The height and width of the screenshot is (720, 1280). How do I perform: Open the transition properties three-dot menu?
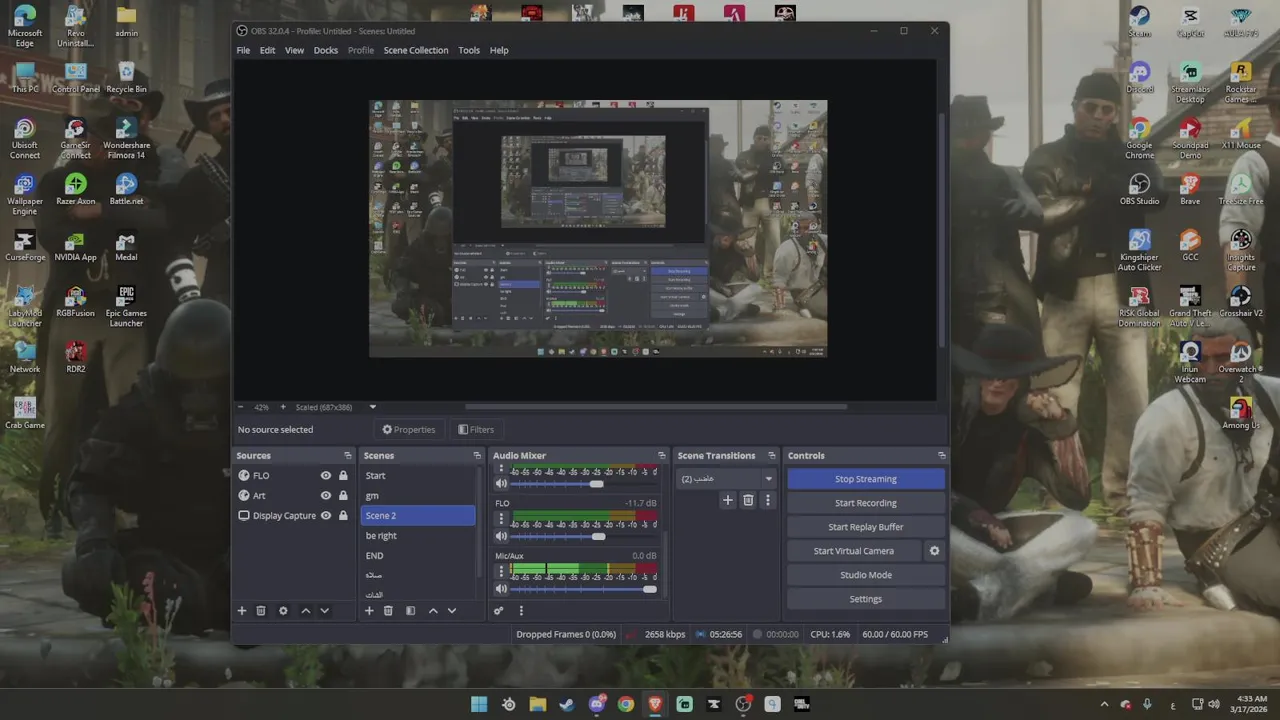(768, 500)
